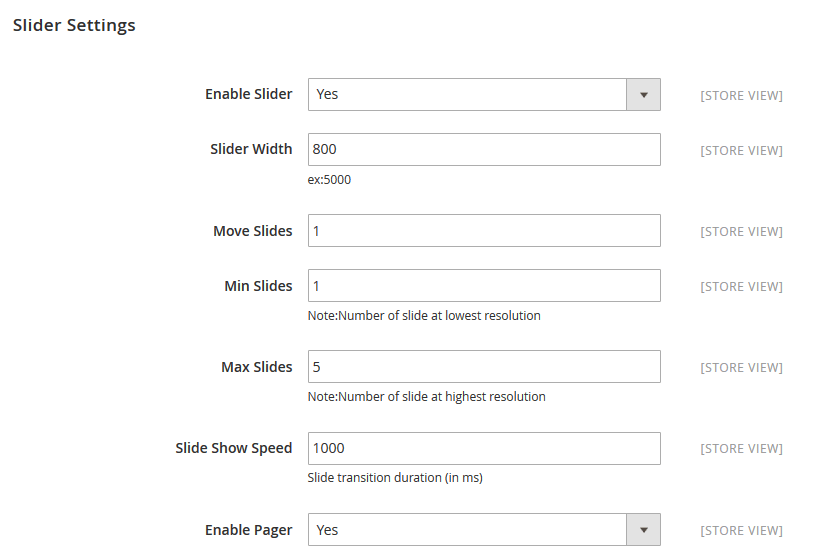This screenshot has width=830, height=560.
Task: Select the Min Slides input field
Action: coord(484,286)
